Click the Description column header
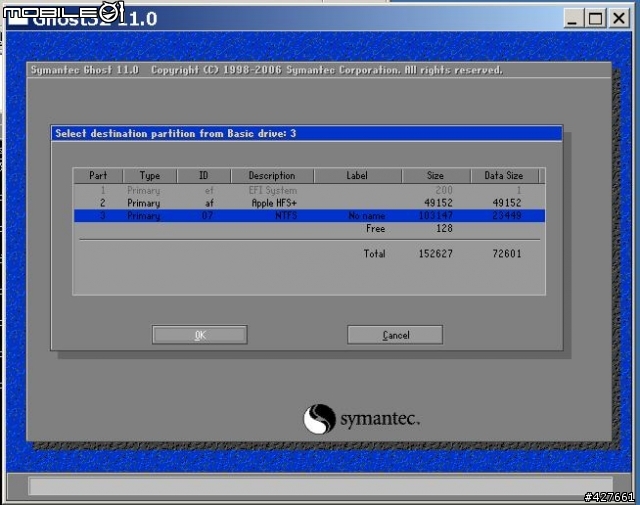640x505 pixels. 272,176
